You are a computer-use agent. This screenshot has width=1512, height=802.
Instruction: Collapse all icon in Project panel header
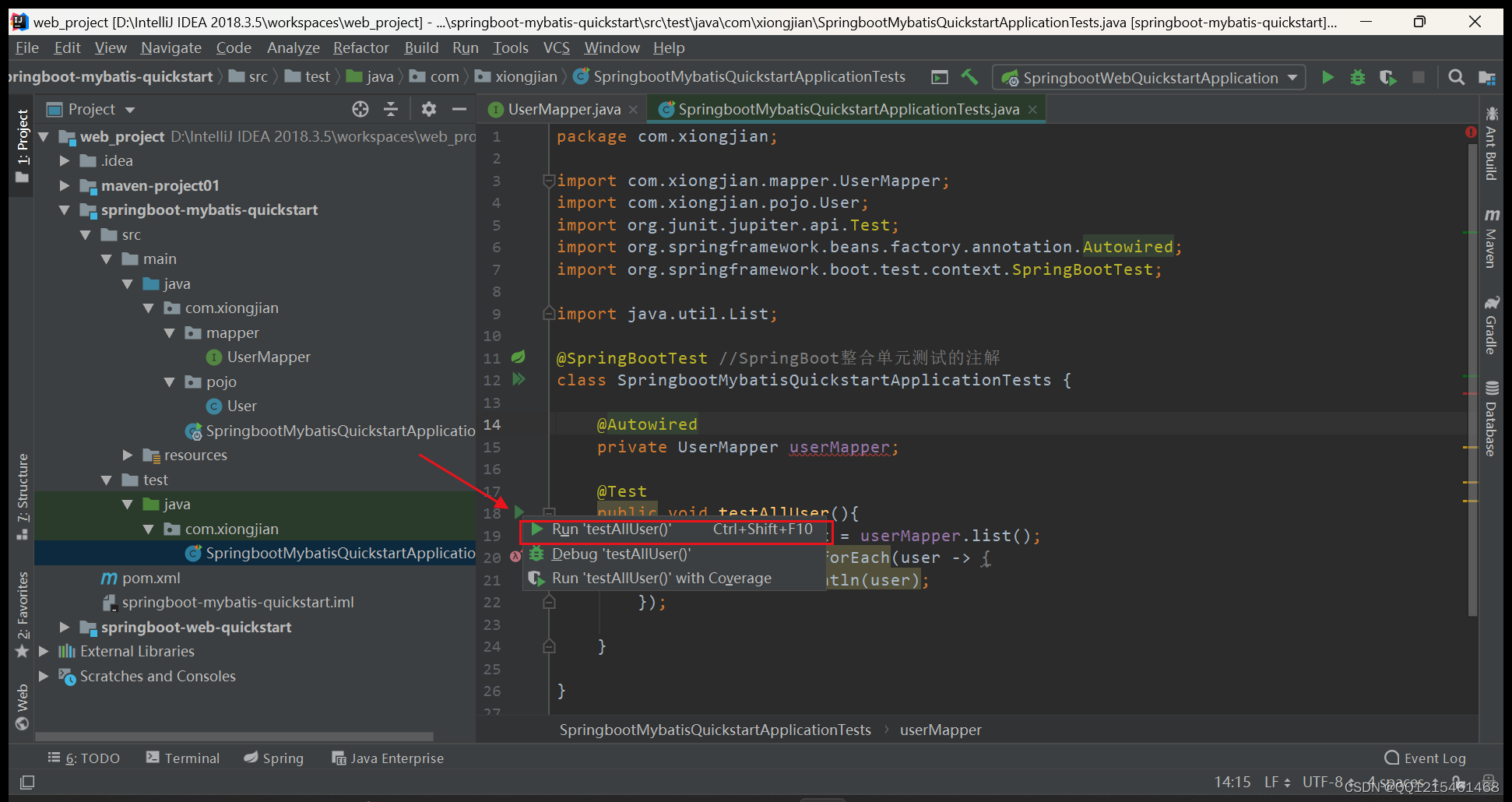coord(391,109)
